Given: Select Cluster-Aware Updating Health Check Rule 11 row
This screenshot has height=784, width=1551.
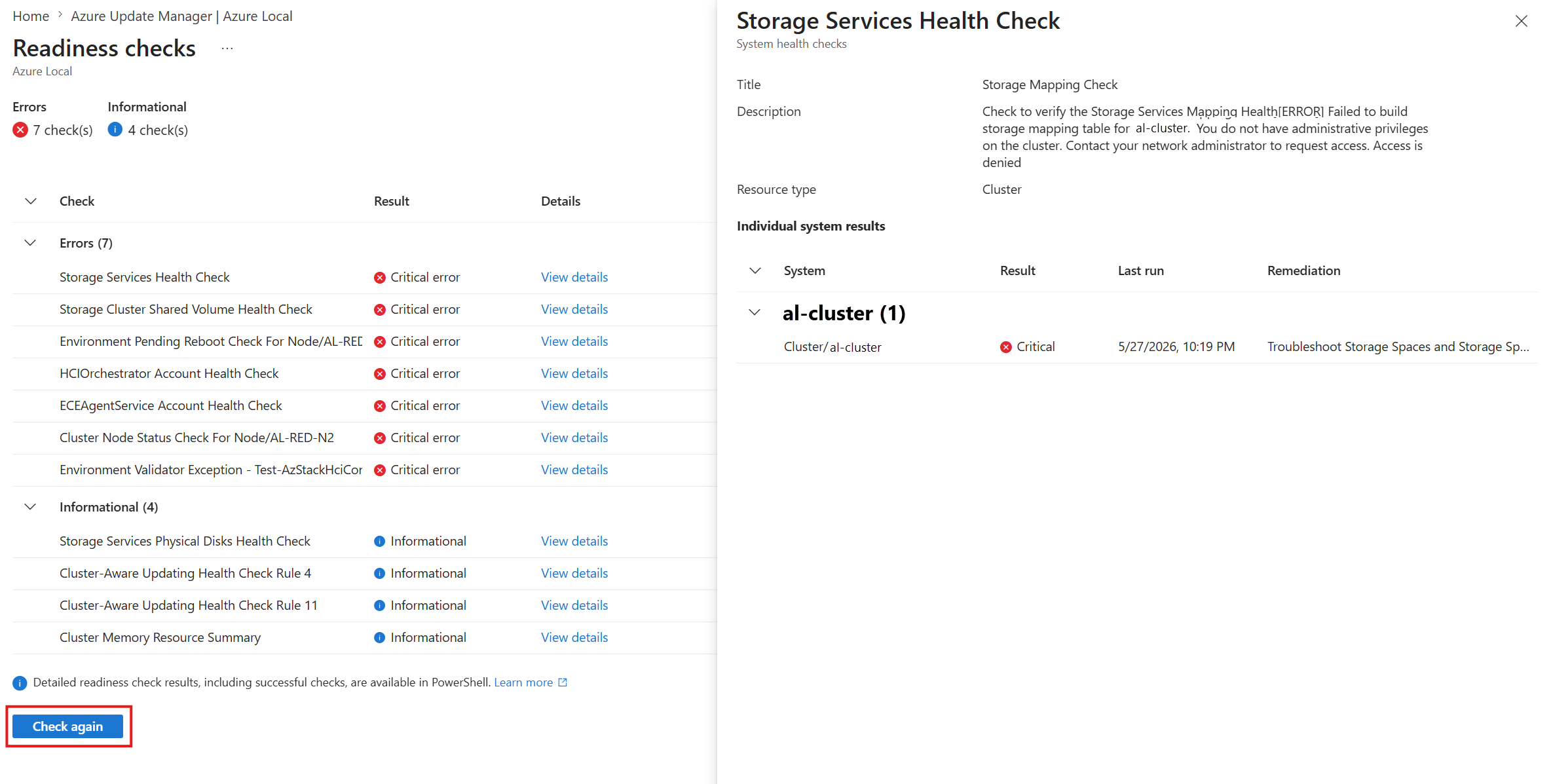Looking at the screenshot, I should pos(365,606).
